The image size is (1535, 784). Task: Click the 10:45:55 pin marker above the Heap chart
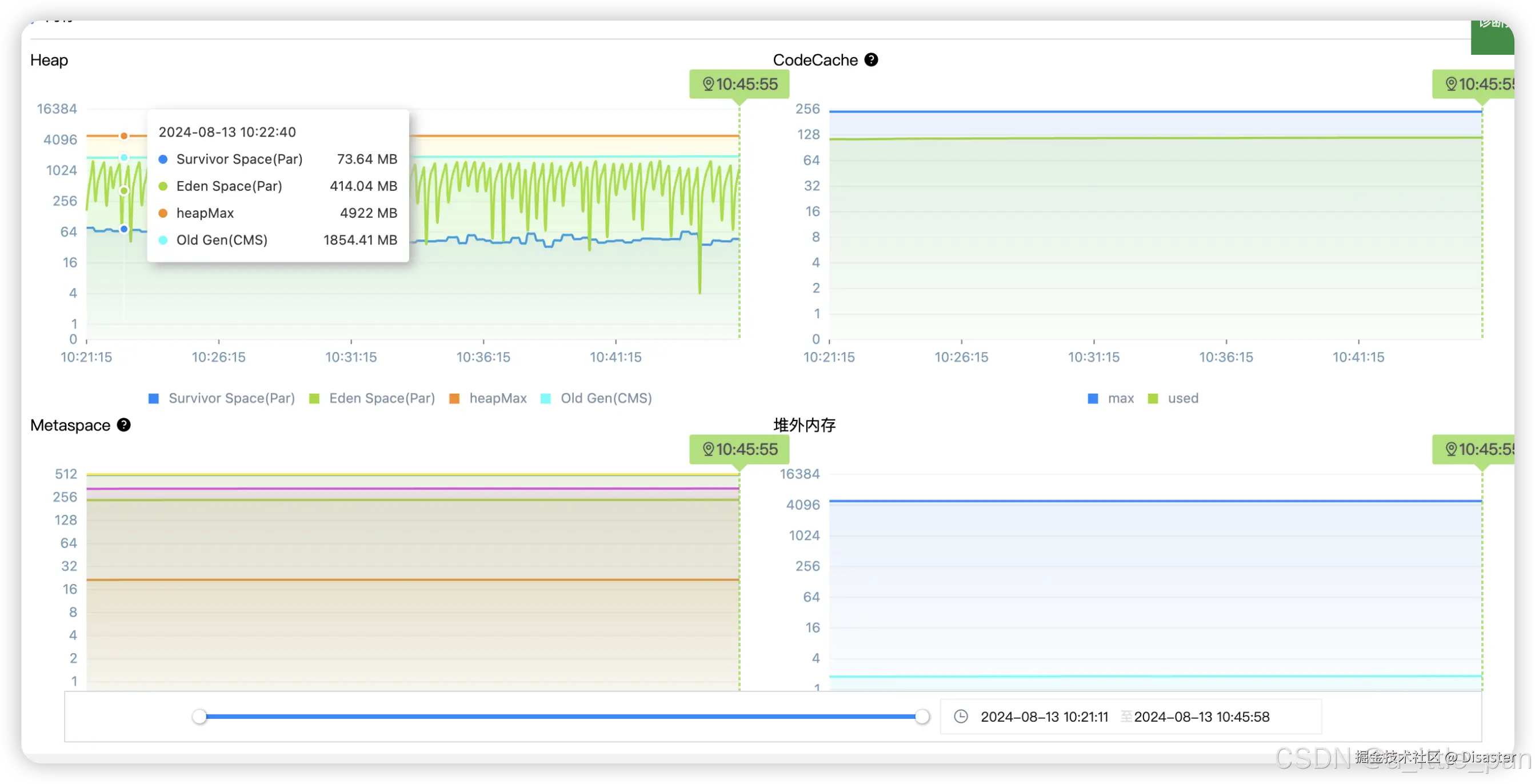(739, 84)
